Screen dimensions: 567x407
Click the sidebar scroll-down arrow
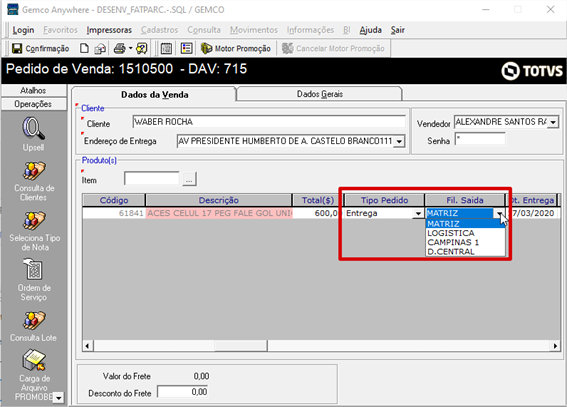[x=59, y=398]
